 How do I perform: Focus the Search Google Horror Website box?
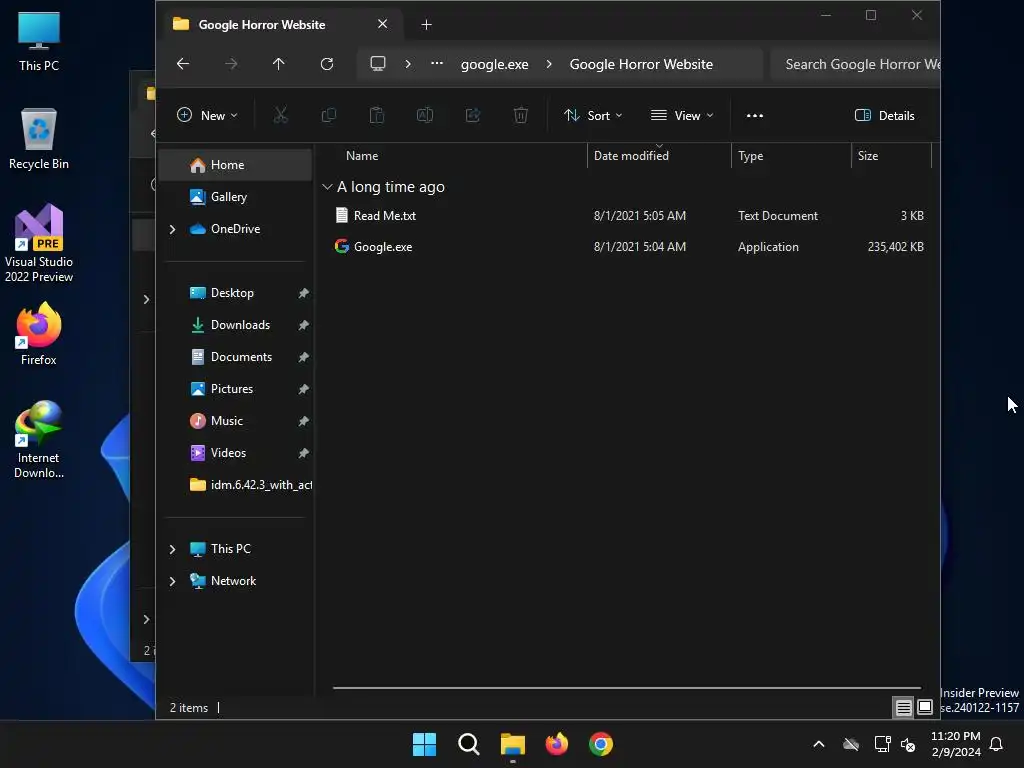pos(856,64)
